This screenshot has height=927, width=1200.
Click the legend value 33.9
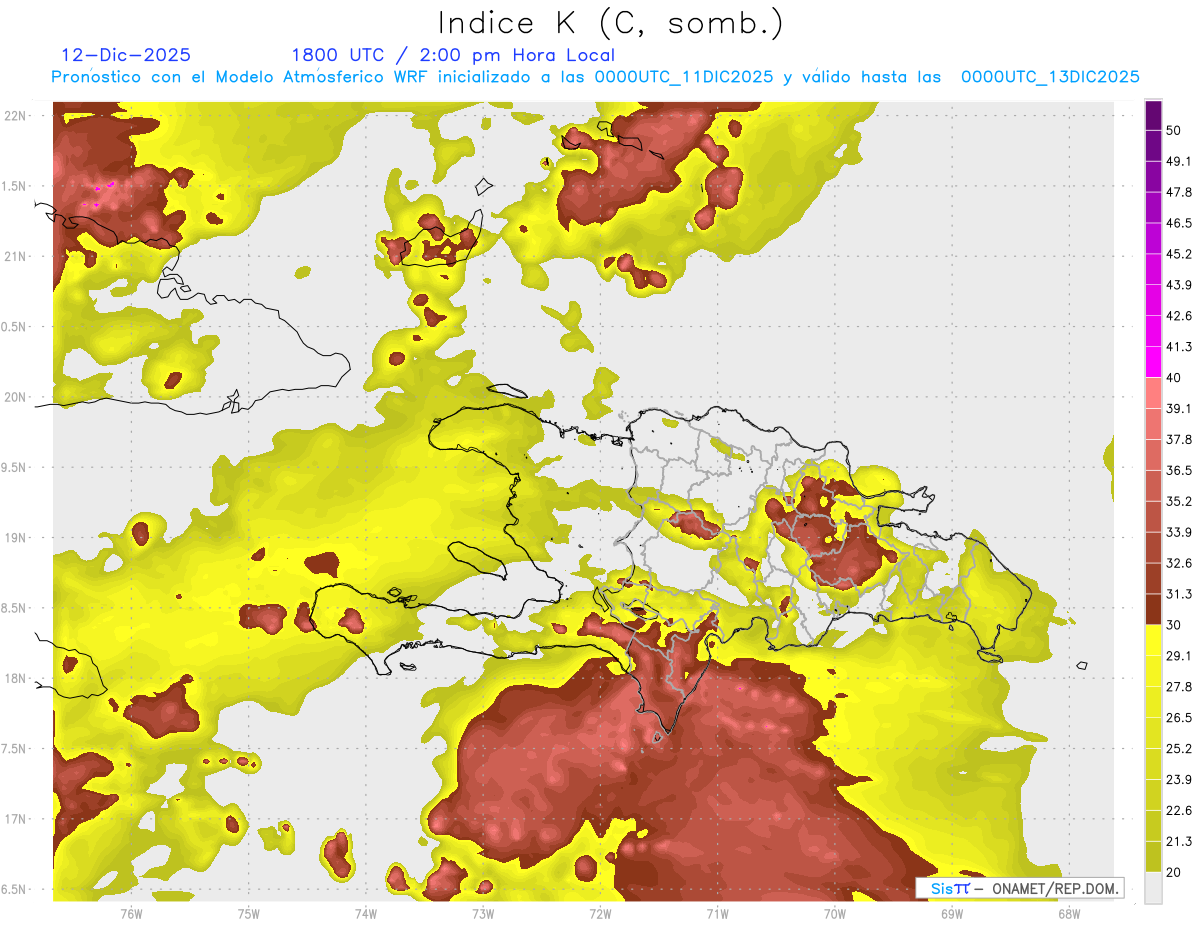click(x=1179, y=532)
